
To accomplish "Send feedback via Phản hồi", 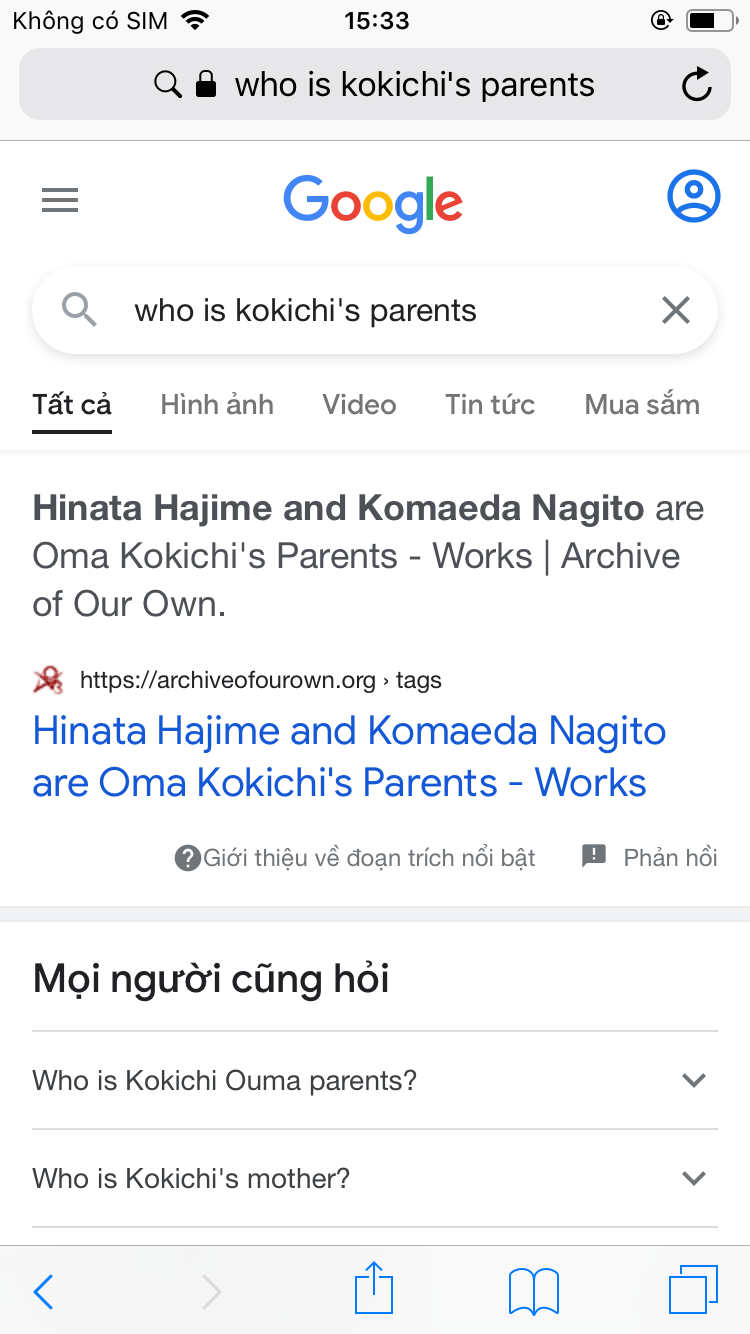I will click(650, 857).
